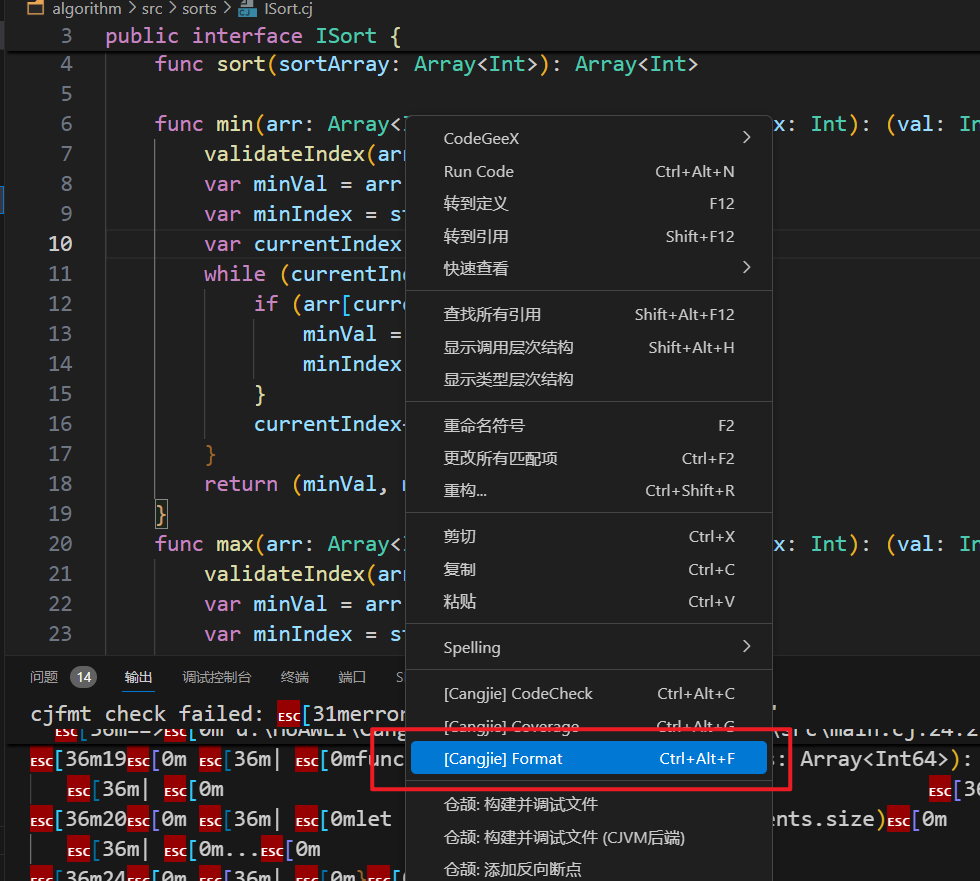Click the src breadcrumb segment
This screenshot has width=980, height=881.
[152, 9]
